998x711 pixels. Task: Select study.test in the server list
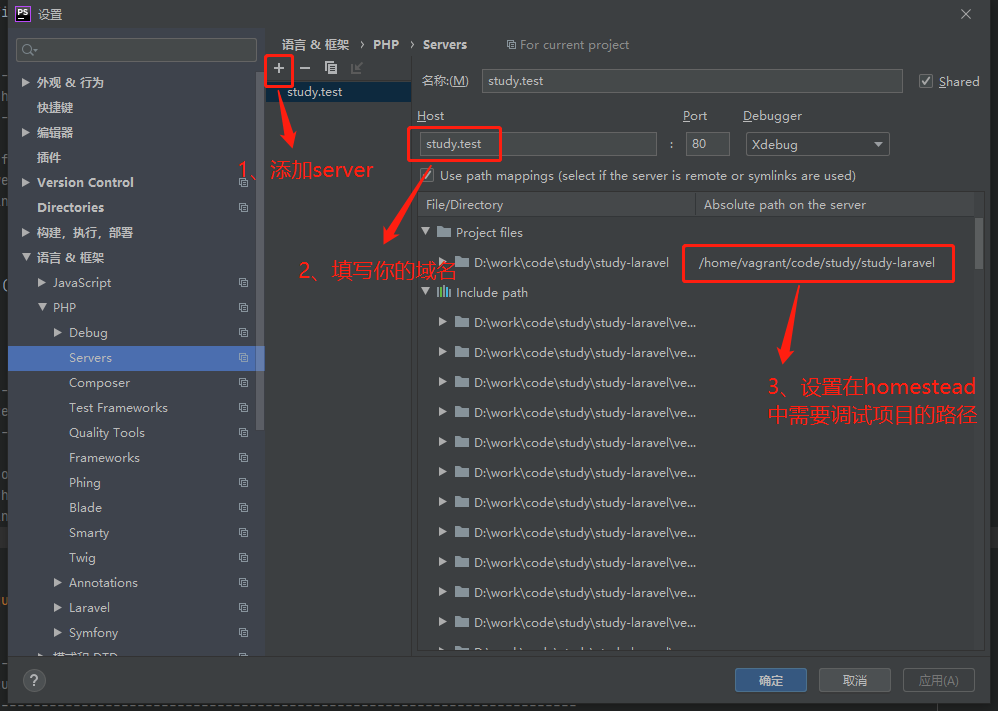pos(315,92)
